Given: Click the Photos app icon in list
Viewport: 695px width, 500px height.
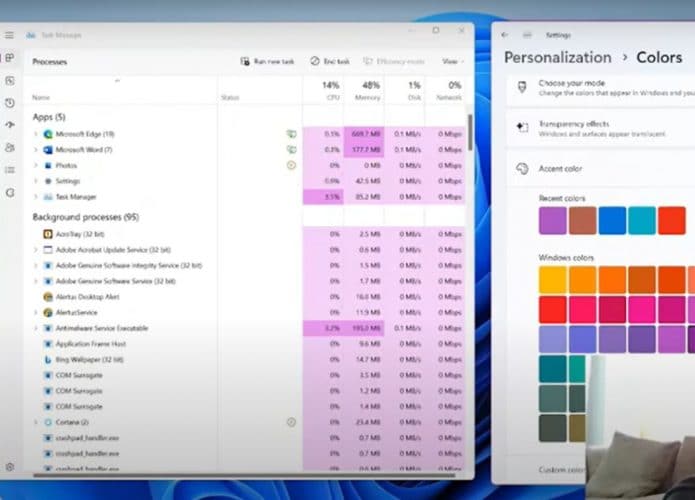Looking at the screenshot, I should [48, 165].
